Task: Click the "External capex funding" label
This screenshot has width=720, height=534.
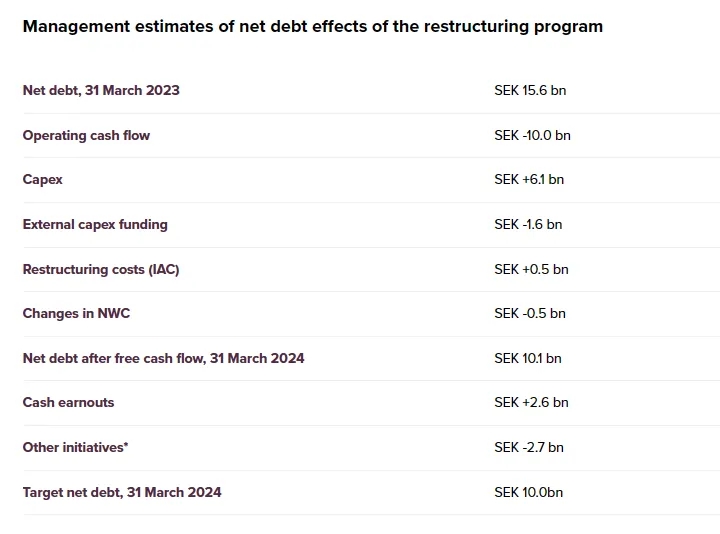Action: coord(95,225)
